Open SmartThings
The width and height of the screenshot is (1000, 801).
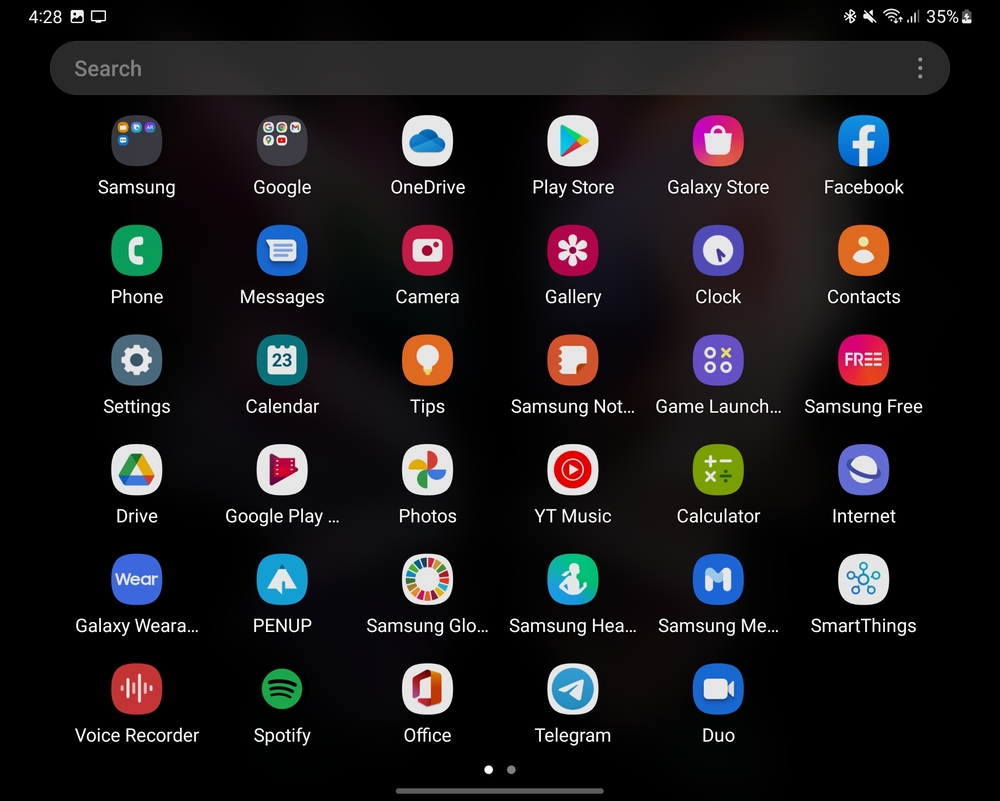click(864, 580)
